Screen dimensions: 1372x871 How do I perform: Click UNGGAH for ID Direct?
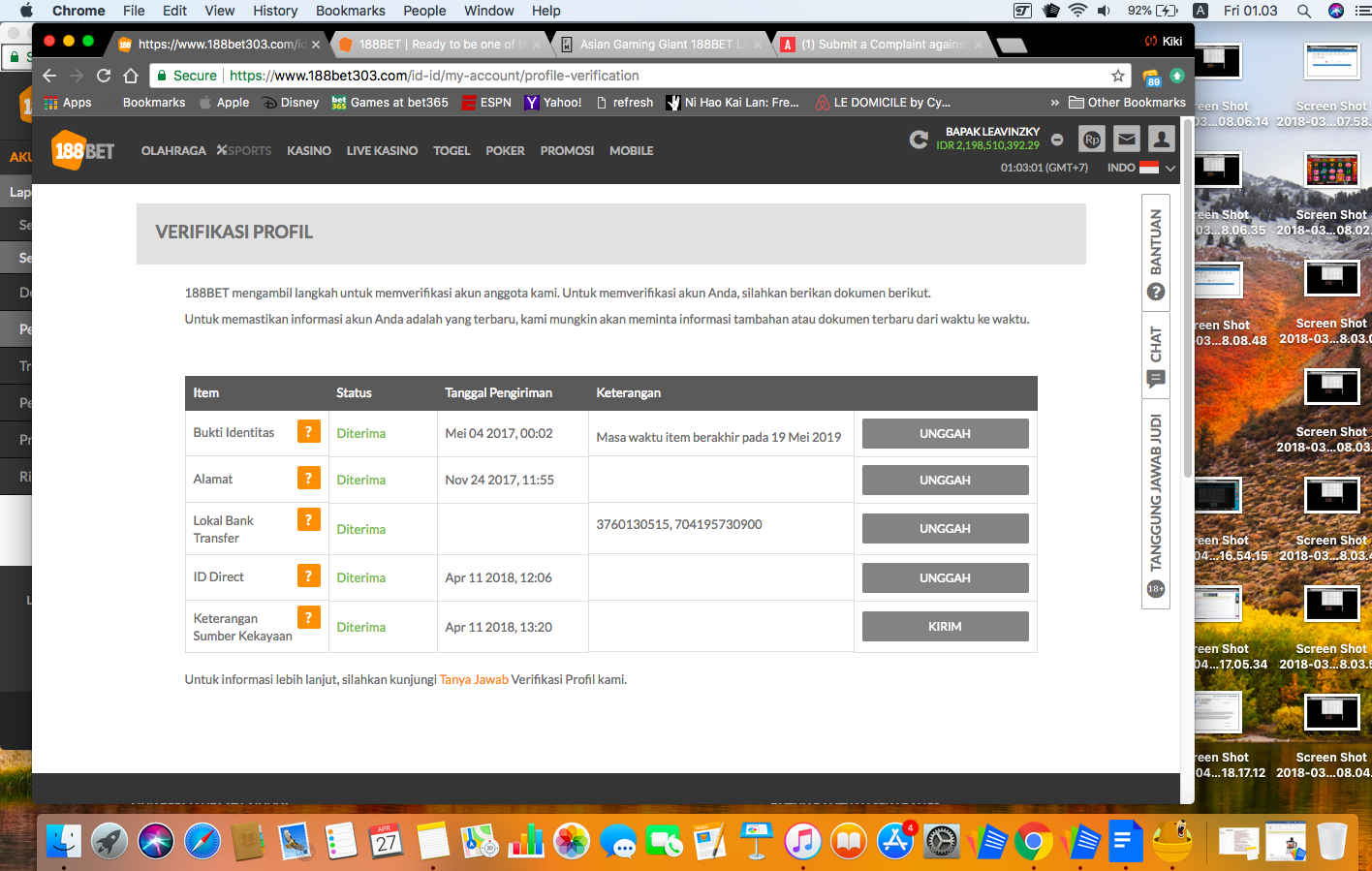click(945, 577)
